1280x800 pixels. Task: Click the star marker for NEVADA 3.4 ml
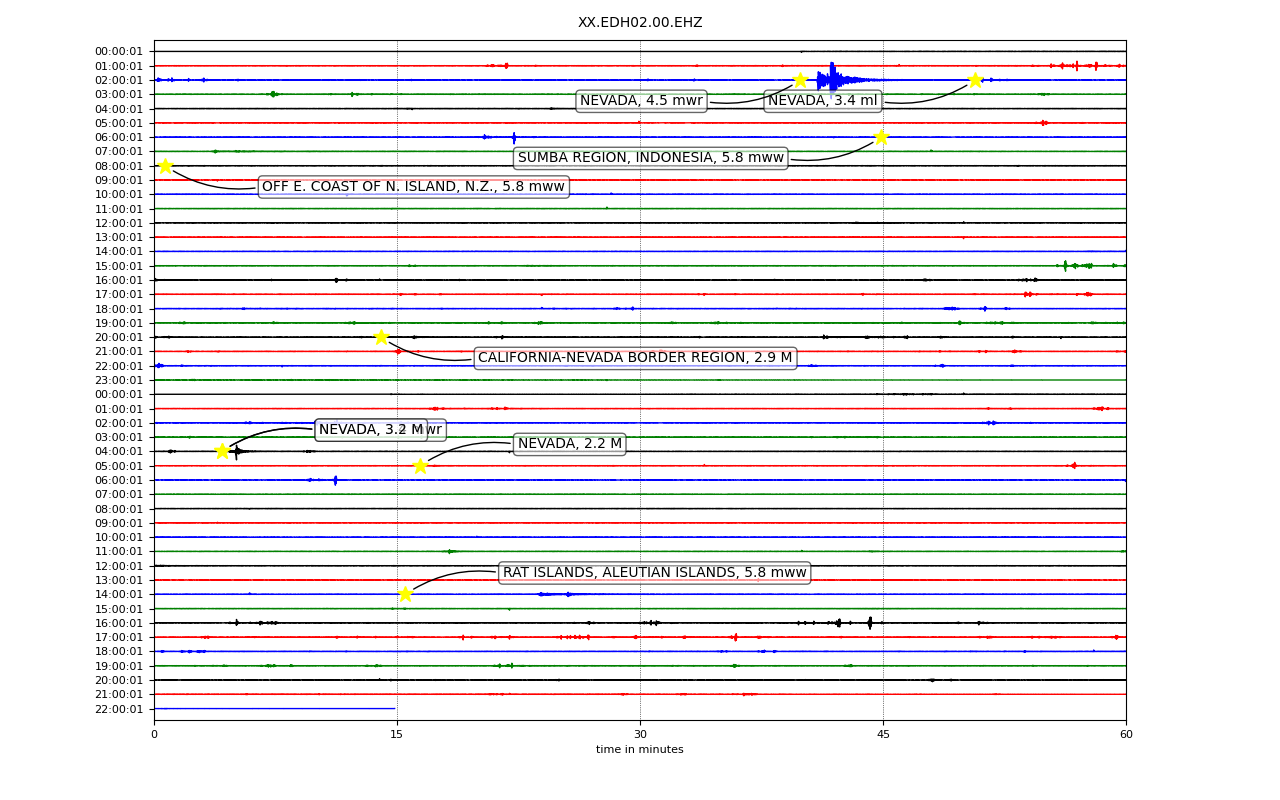[x=975, y=80]
